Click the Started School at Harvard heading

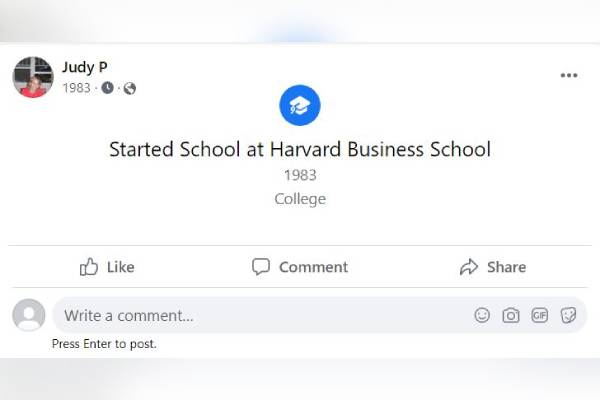click(x=300, y=150)
